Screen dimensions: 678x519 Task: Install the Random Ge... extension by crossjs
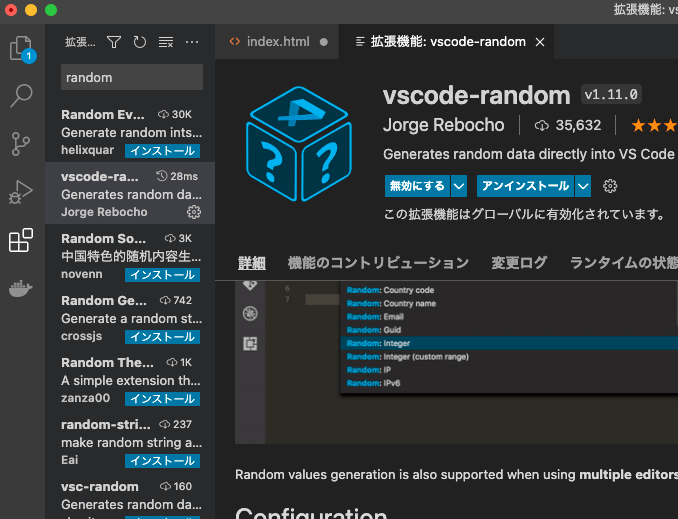[163, 337]
